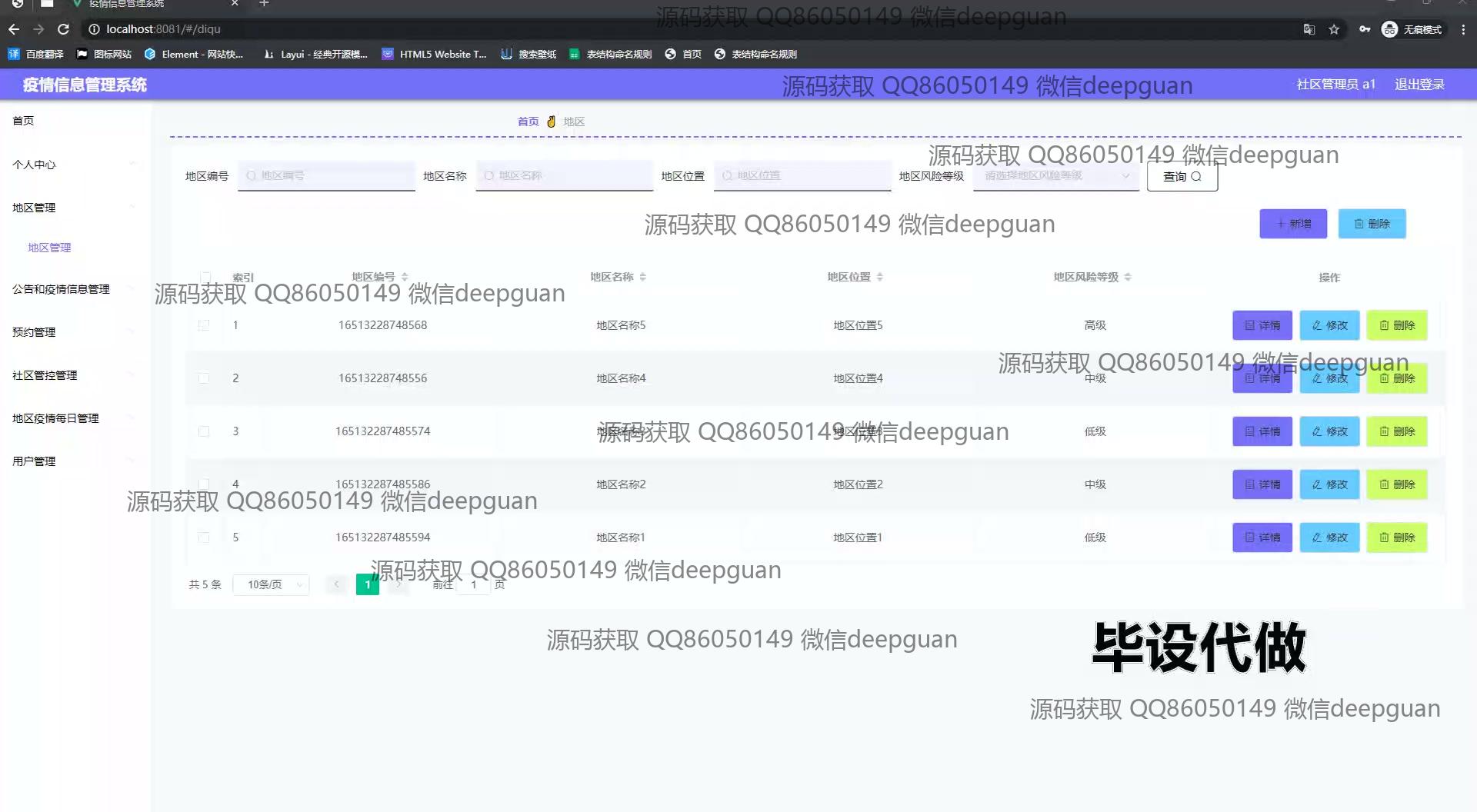Expand 社区管控管理 sidebar menu

pos(75,375)
